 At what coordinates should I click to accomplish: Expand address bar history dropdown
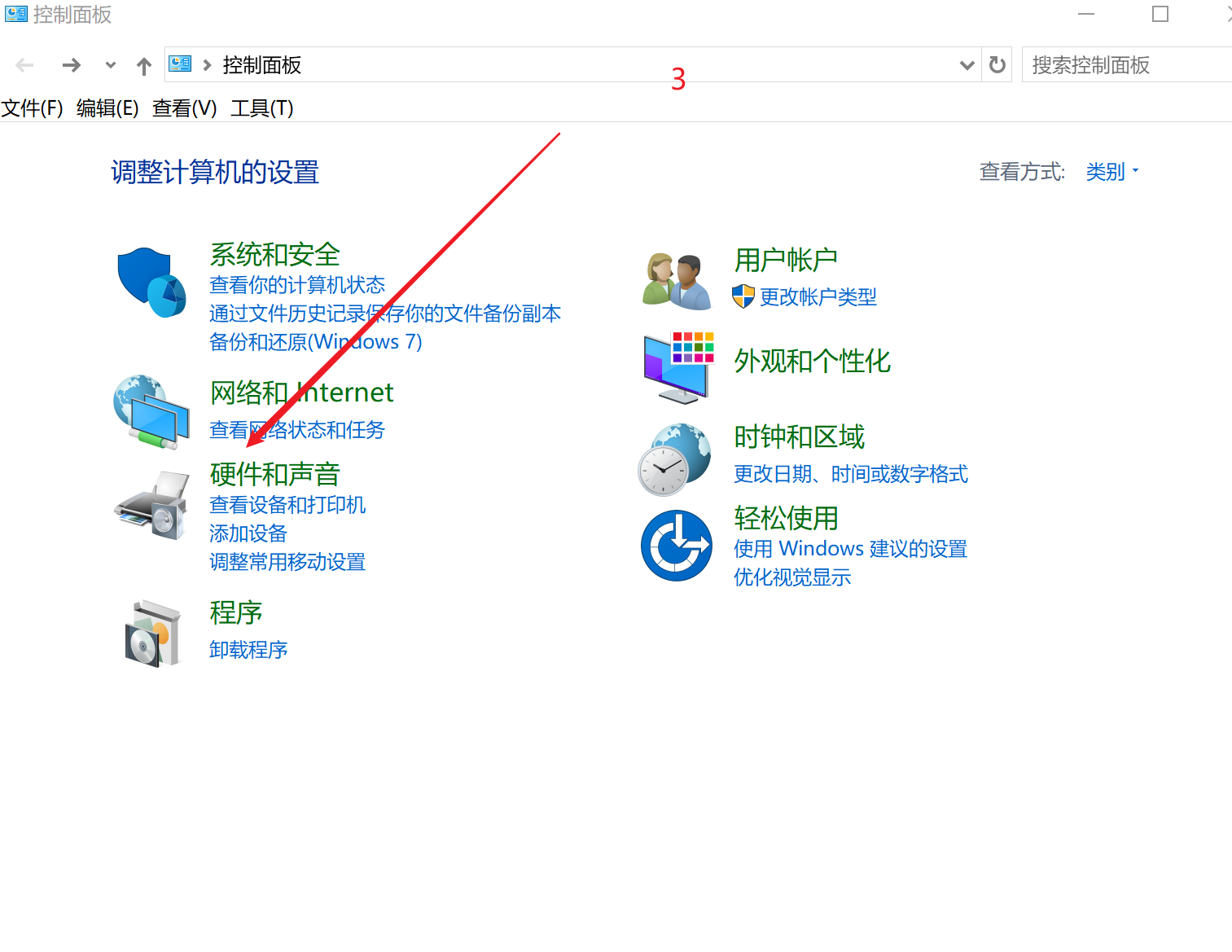coord(967,65)
